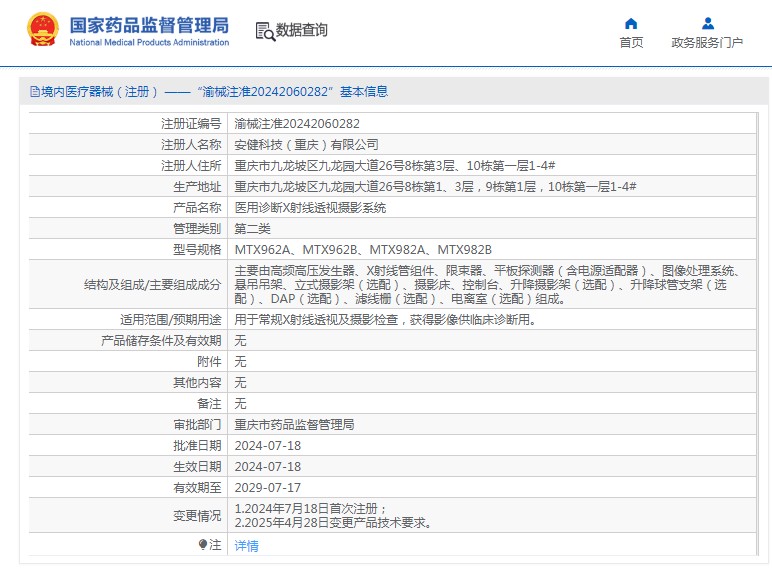The height and width of the screenshot is (570, 772).
Task: Click approval department 重庆市药品监督管理局
Action: click(294, 425)
